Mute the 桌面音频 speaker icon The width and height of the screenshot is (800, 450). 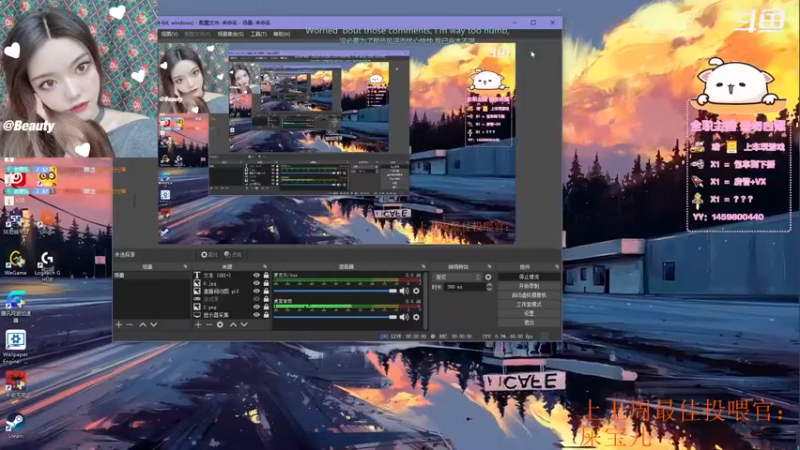coord(404,317)
